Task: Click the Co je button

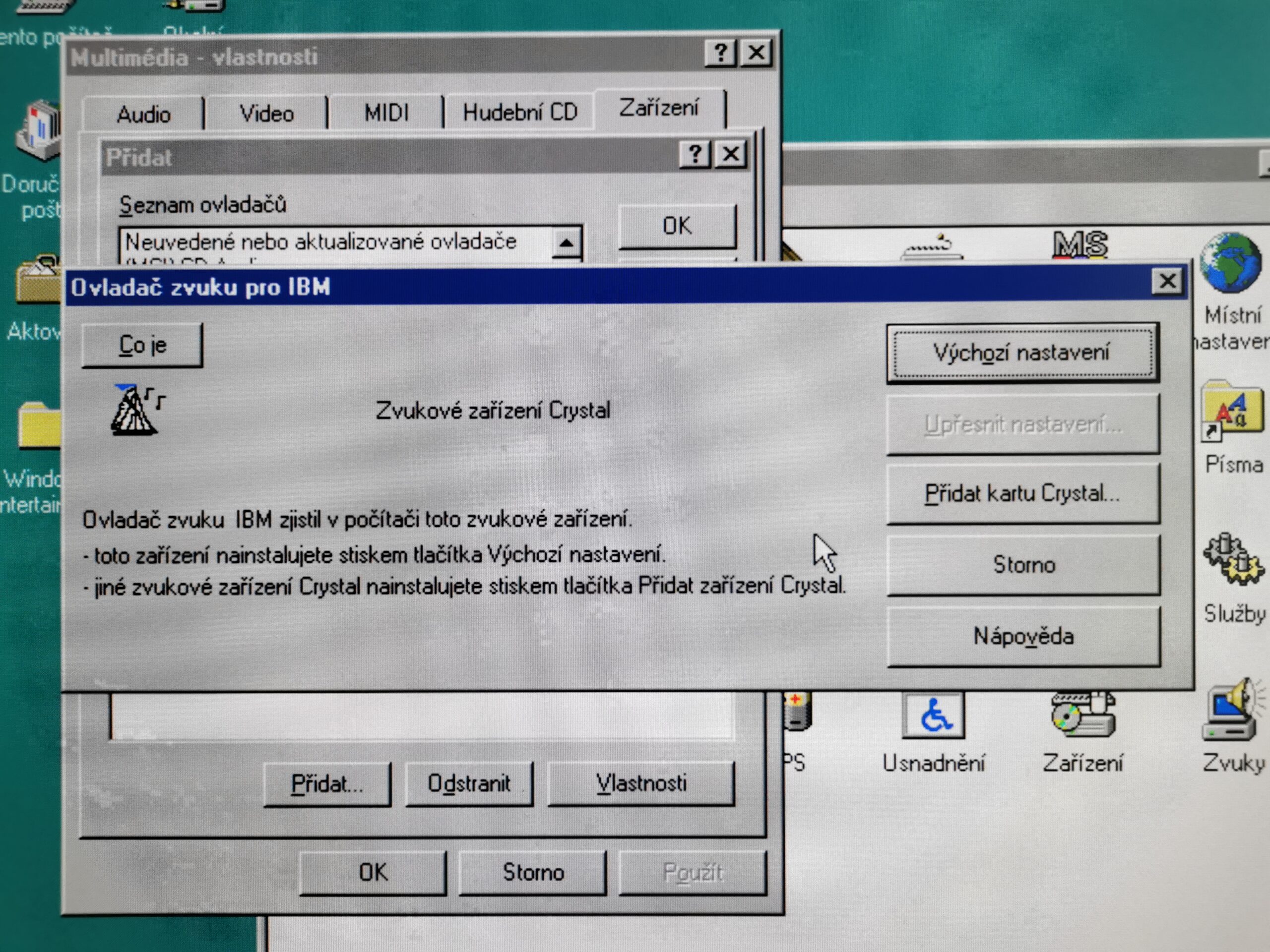Action: (x=142, y=345)
